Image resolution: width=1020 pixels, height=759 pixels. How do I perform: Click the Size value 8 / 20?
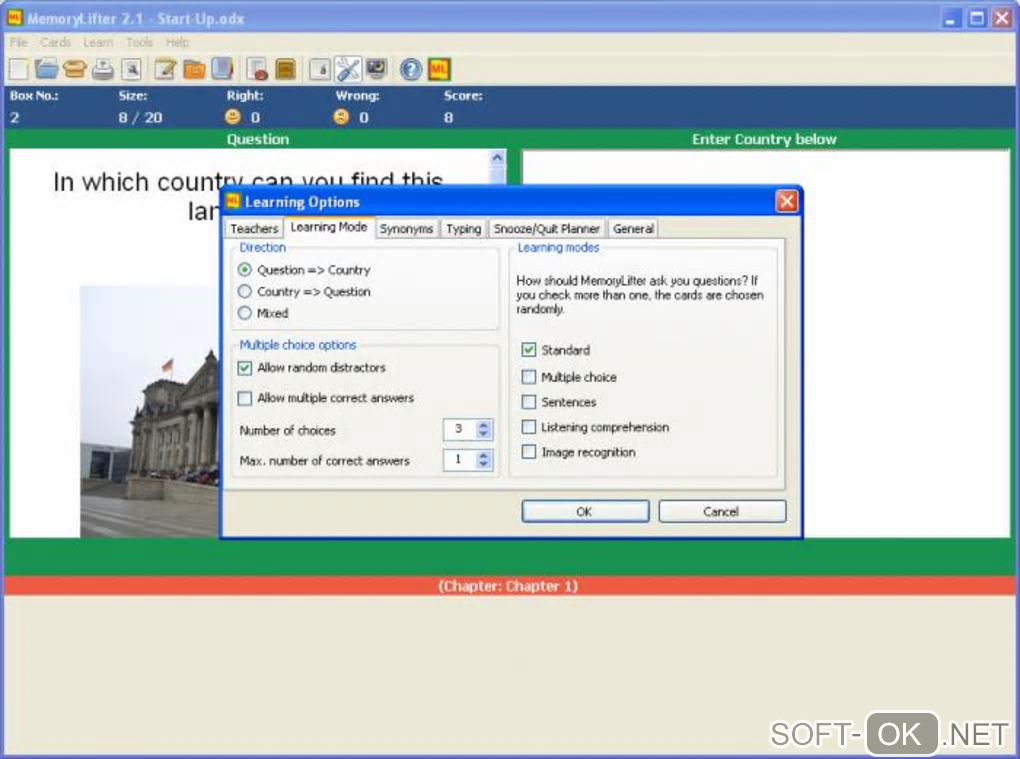(141, 118)
